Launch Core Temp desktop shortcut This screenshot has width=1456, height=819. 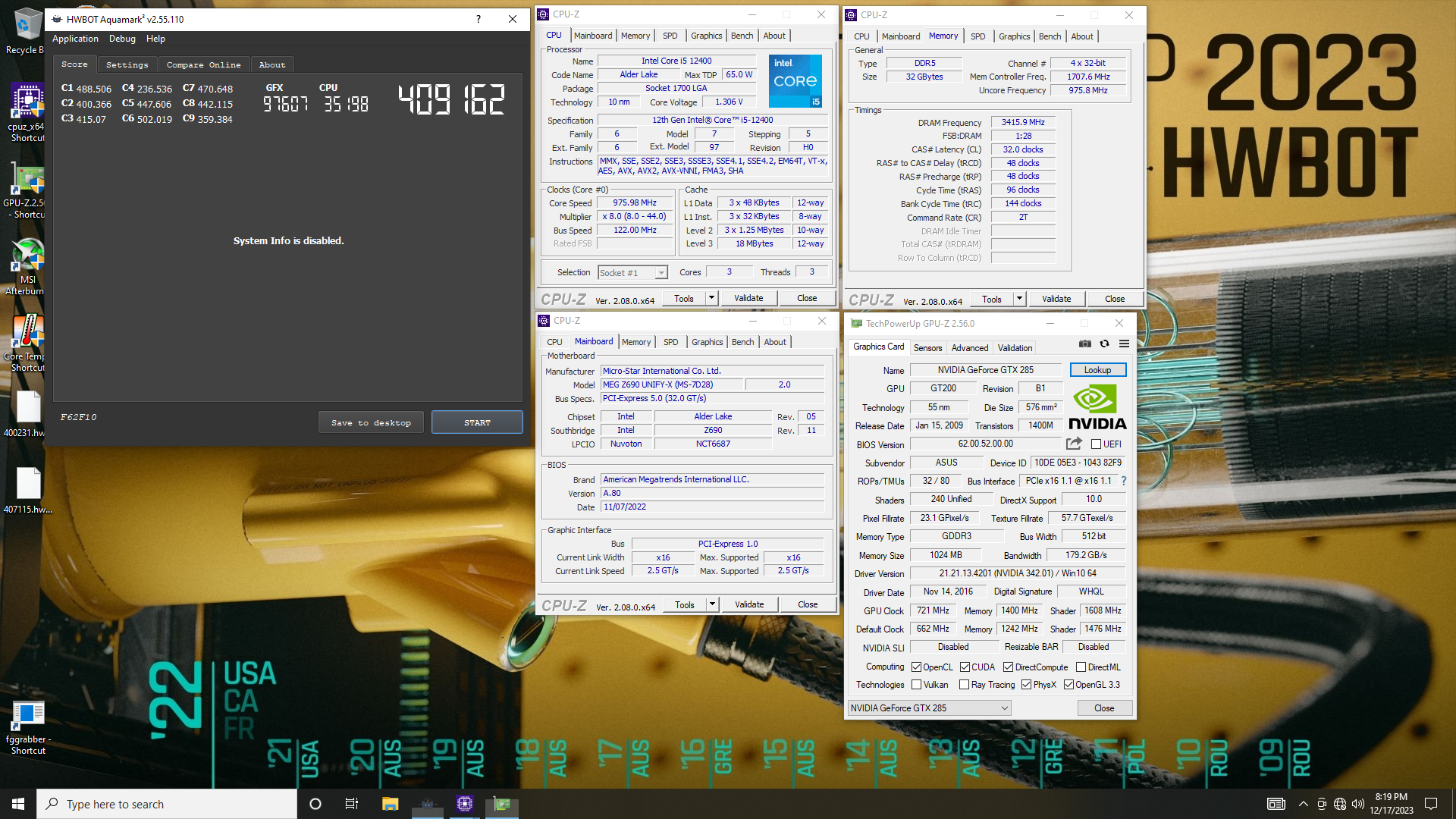[x=27, y=344]
